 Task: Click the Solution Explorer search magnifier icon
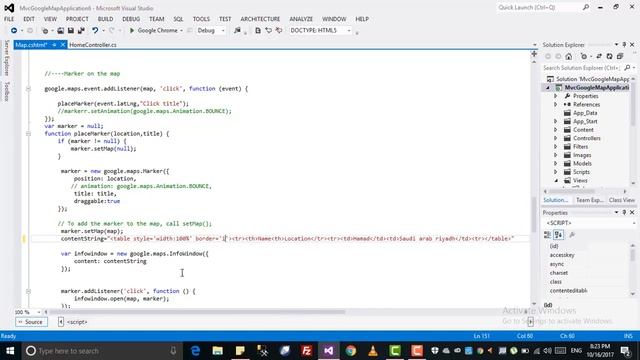tap(627, 68)
